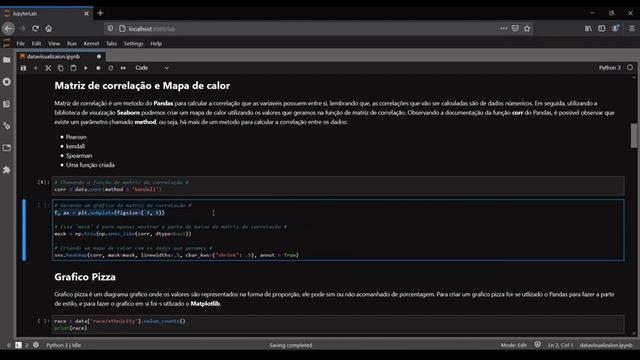Click the 'Mode: Edit' status bar item
640x360 pixels.
pyautogui.click(x=513, y=345)
